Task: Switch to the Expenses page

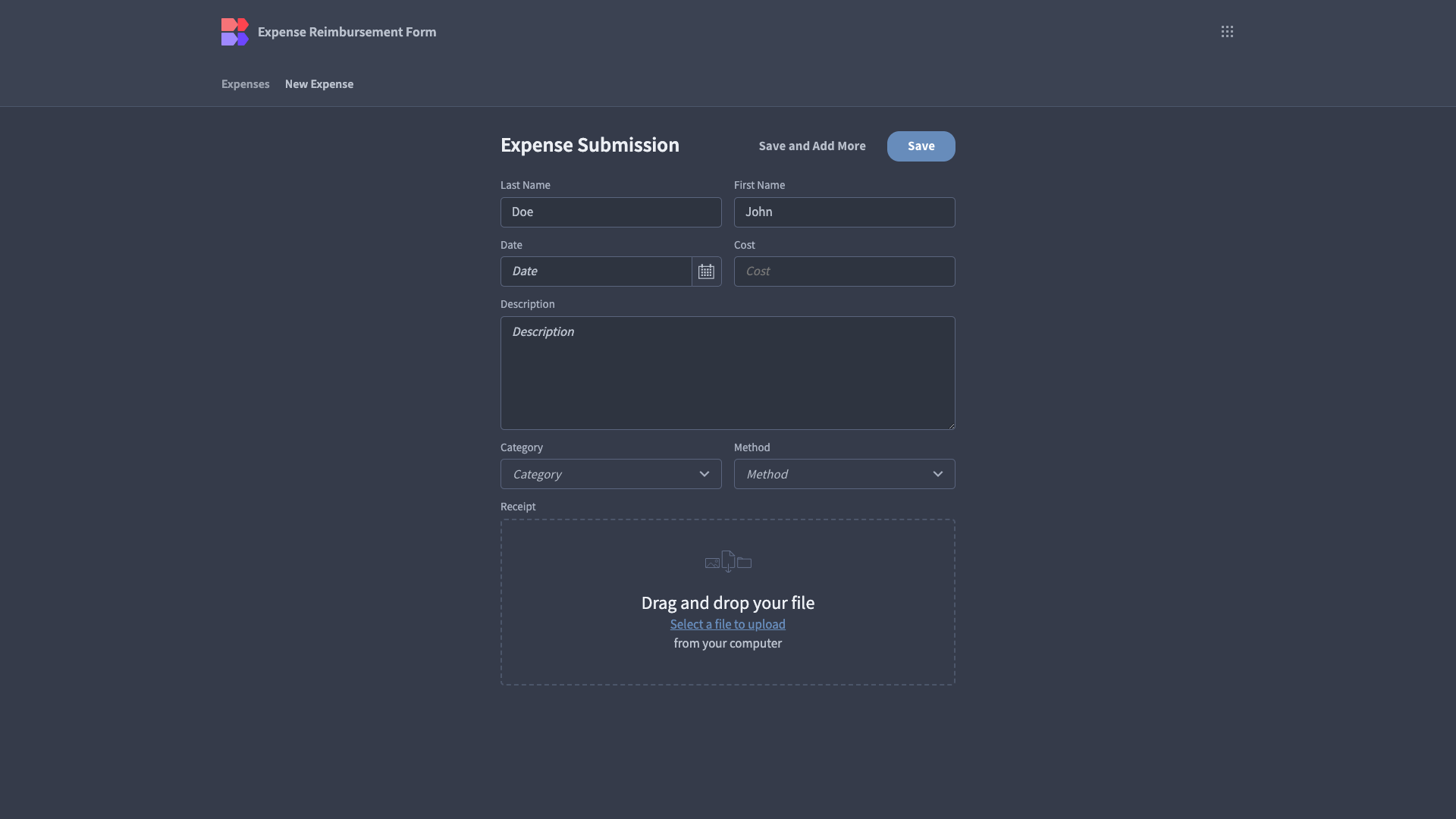Action: click(245, 83)
